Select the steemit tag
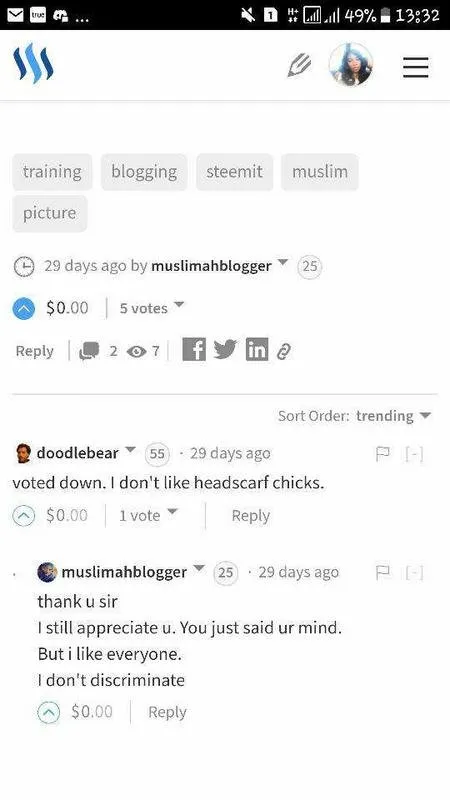The height and width of the screenshot is (800, 450). coord(234,172)
